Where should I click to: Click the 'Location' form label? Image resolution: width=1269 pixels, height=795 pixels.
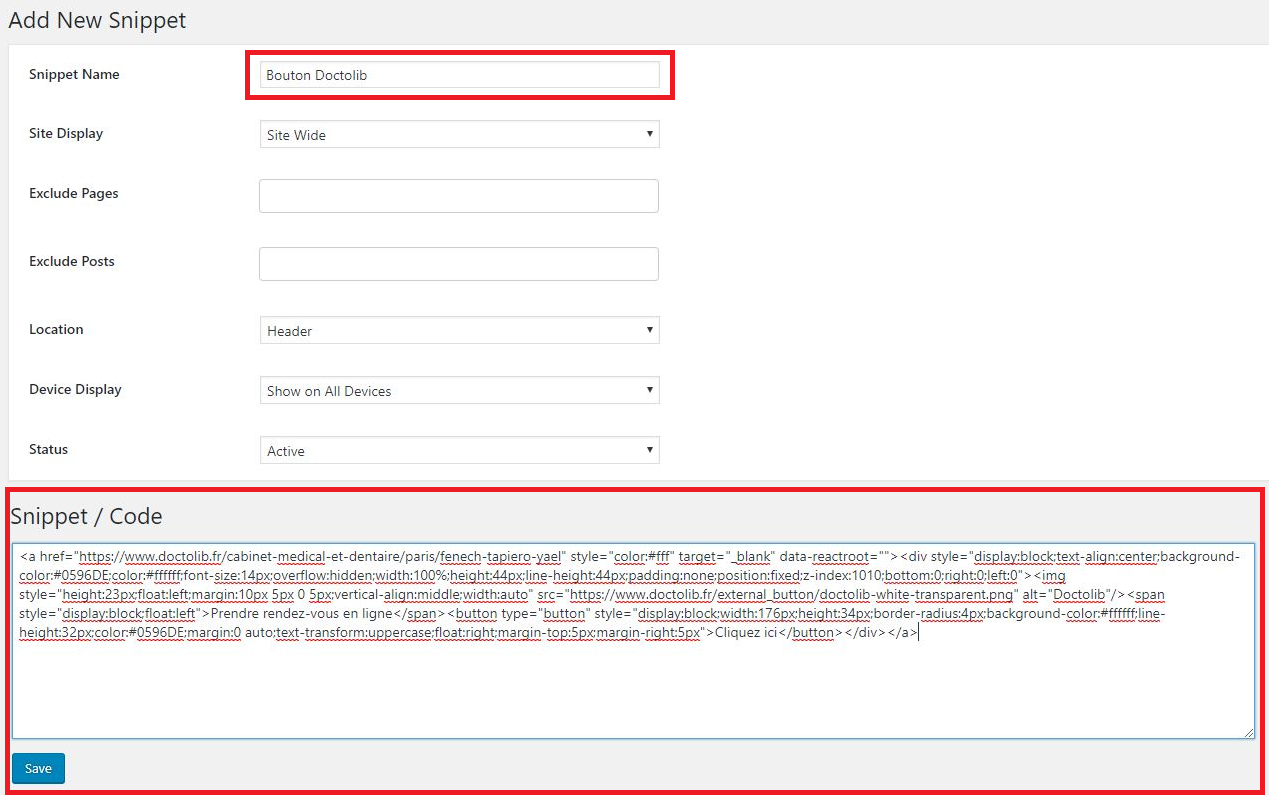56,330
